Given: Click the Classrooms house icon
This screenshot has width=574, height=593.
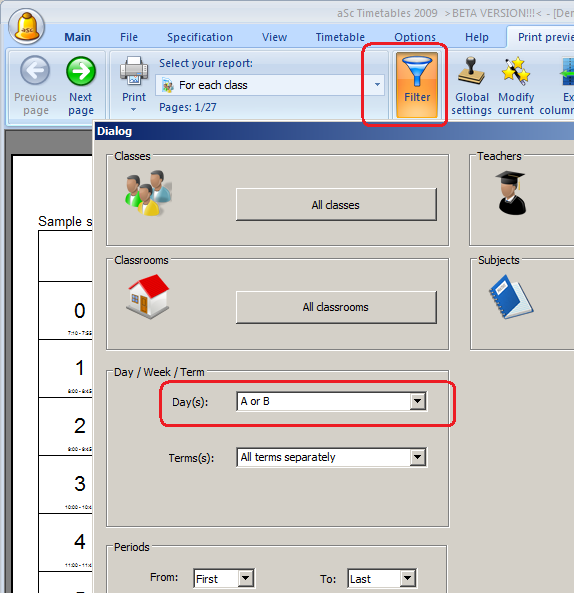Looking at the screenshot, I should [147, 296].
